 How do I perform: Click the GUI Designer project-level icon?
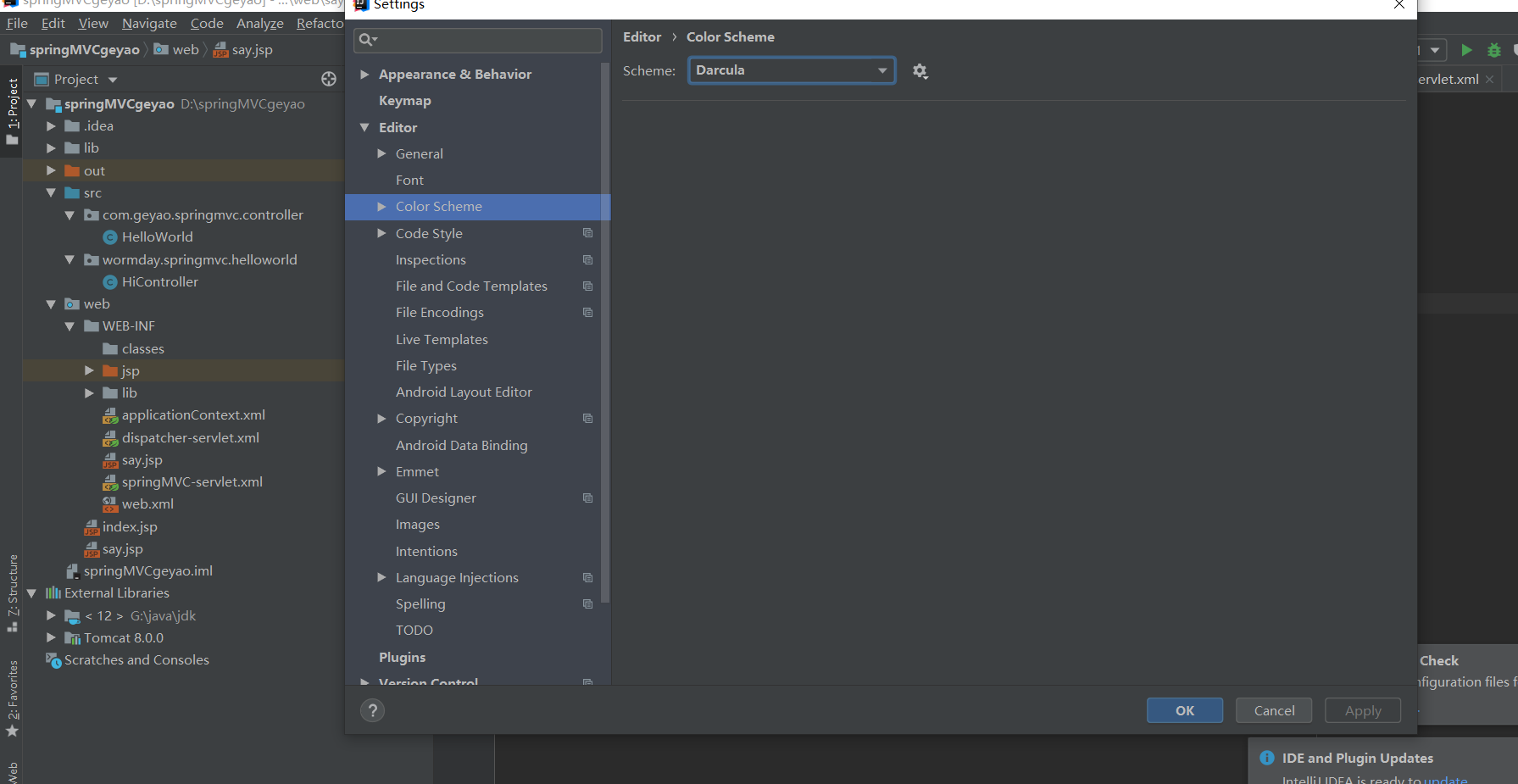click(587, 498)
